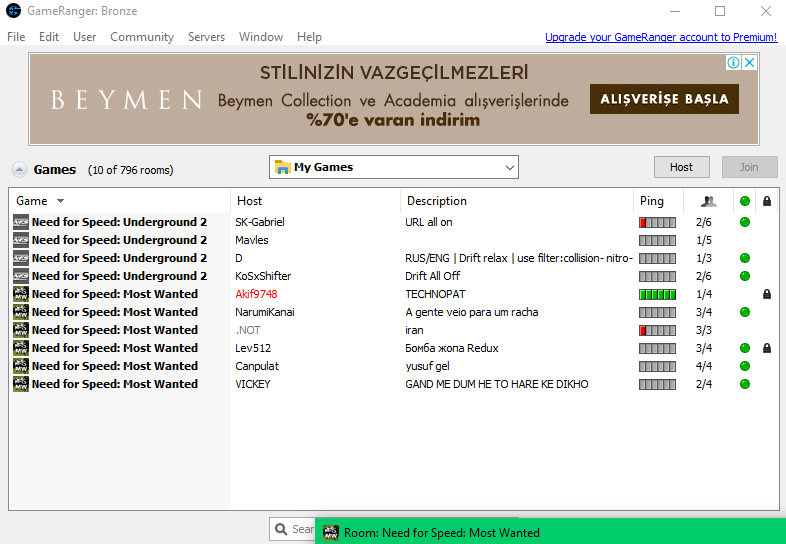786x544 pixels.
Task: Click the game icon in SK-Gabriel's row
Action: pyautogui.click(x=21, y=222)
